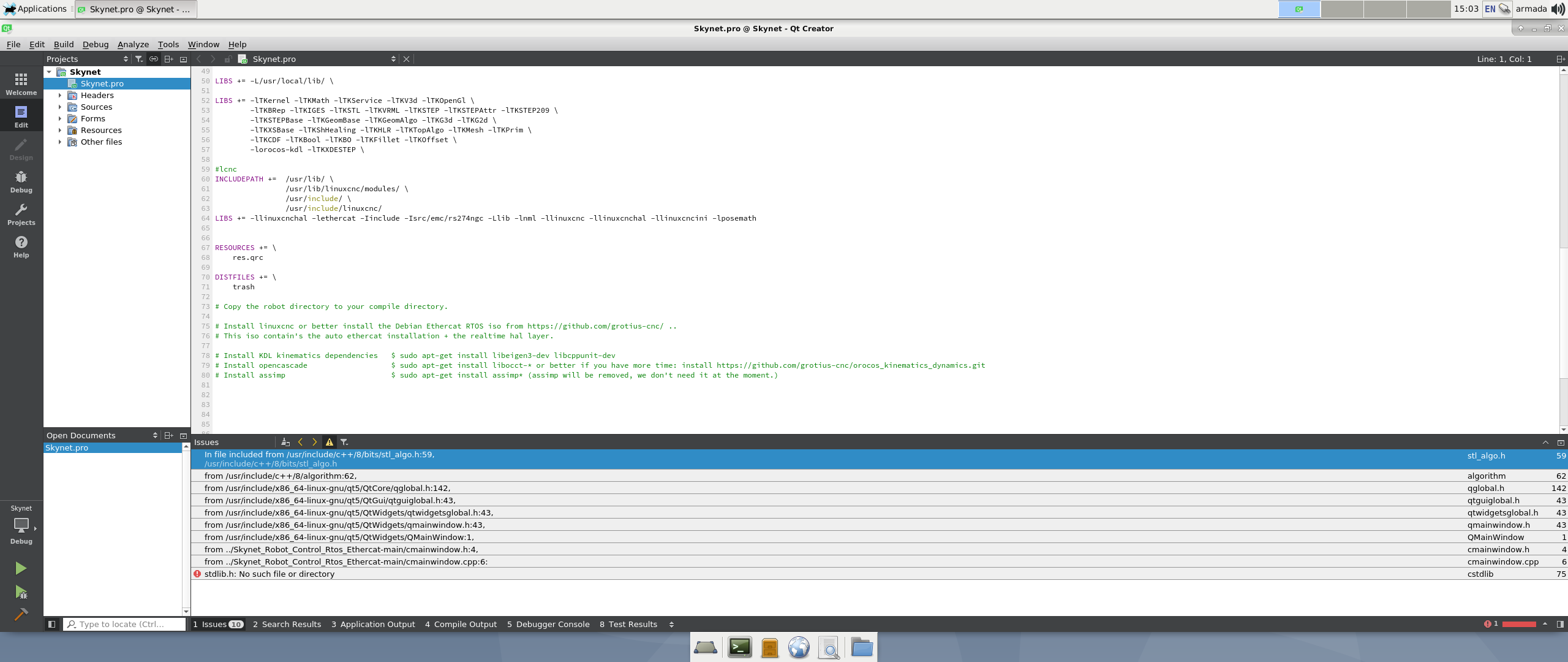
Task: Go to previous issue
Action: click(x=300, y=442)
